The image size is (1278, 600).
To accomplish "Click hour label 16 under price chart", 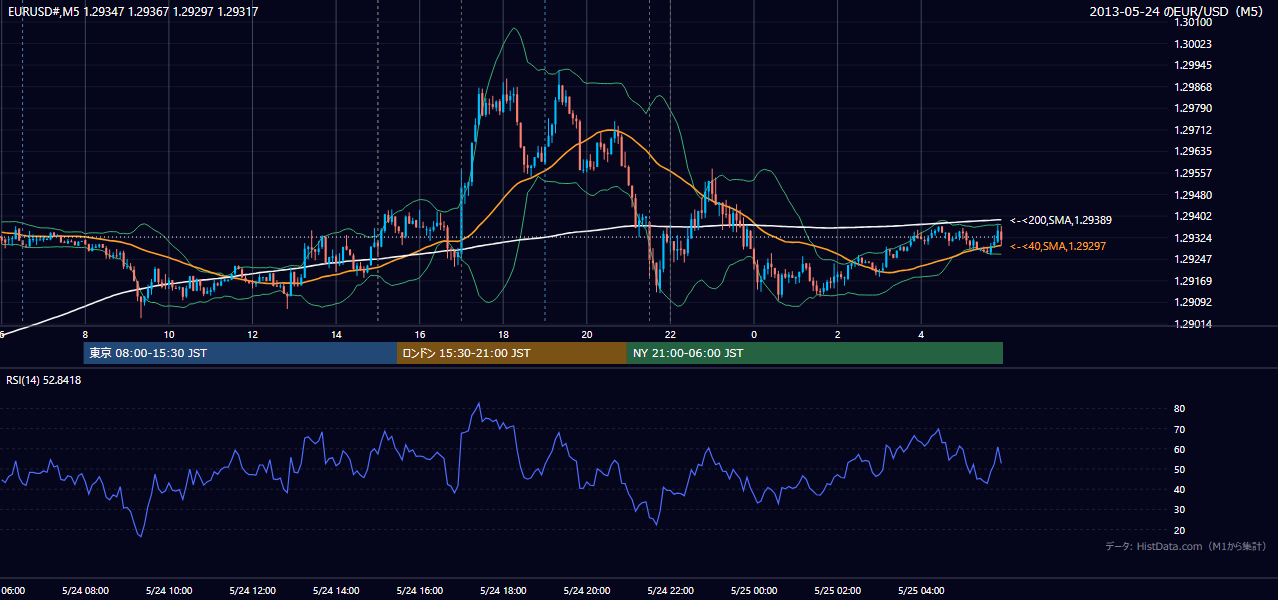I will (x=420, y=334).
